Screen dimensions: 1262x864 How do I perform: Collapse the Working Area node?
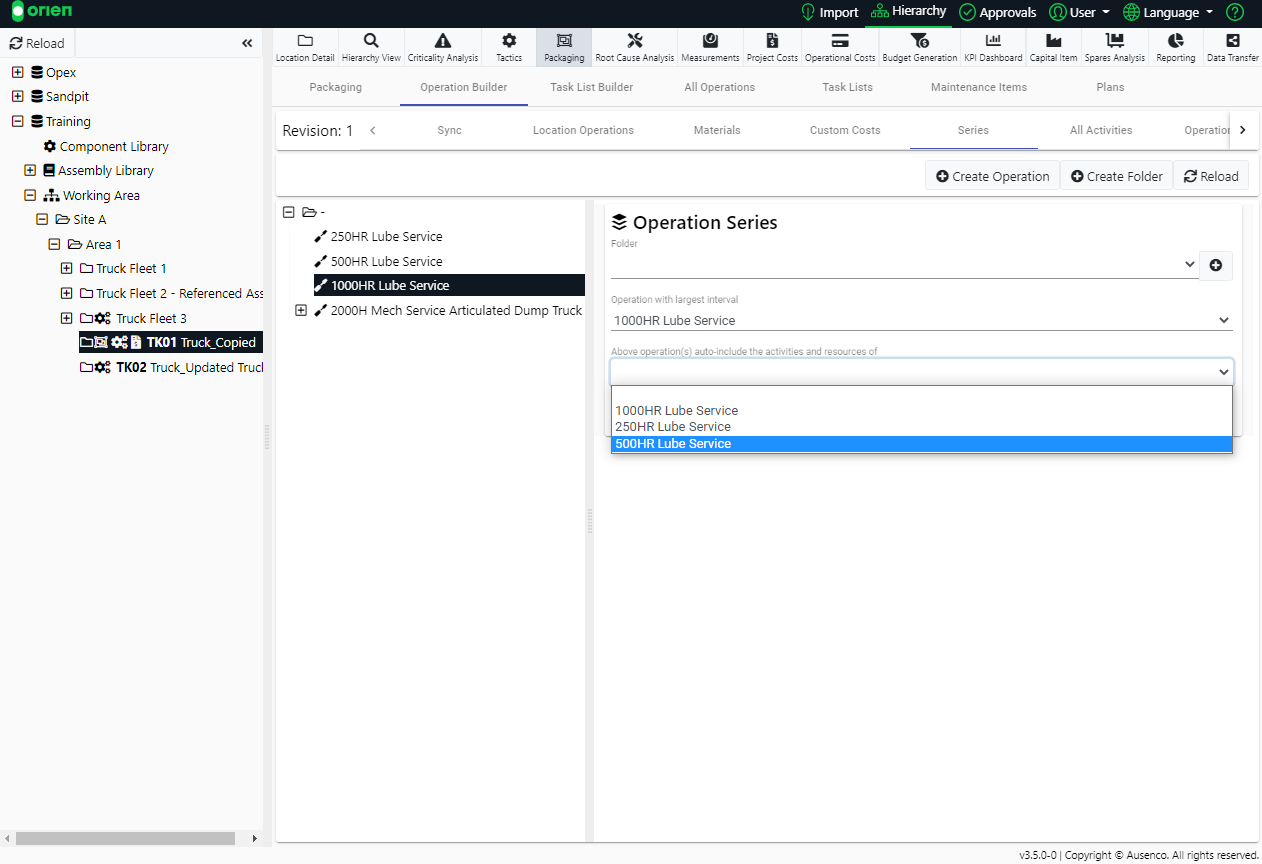point(30,195)
